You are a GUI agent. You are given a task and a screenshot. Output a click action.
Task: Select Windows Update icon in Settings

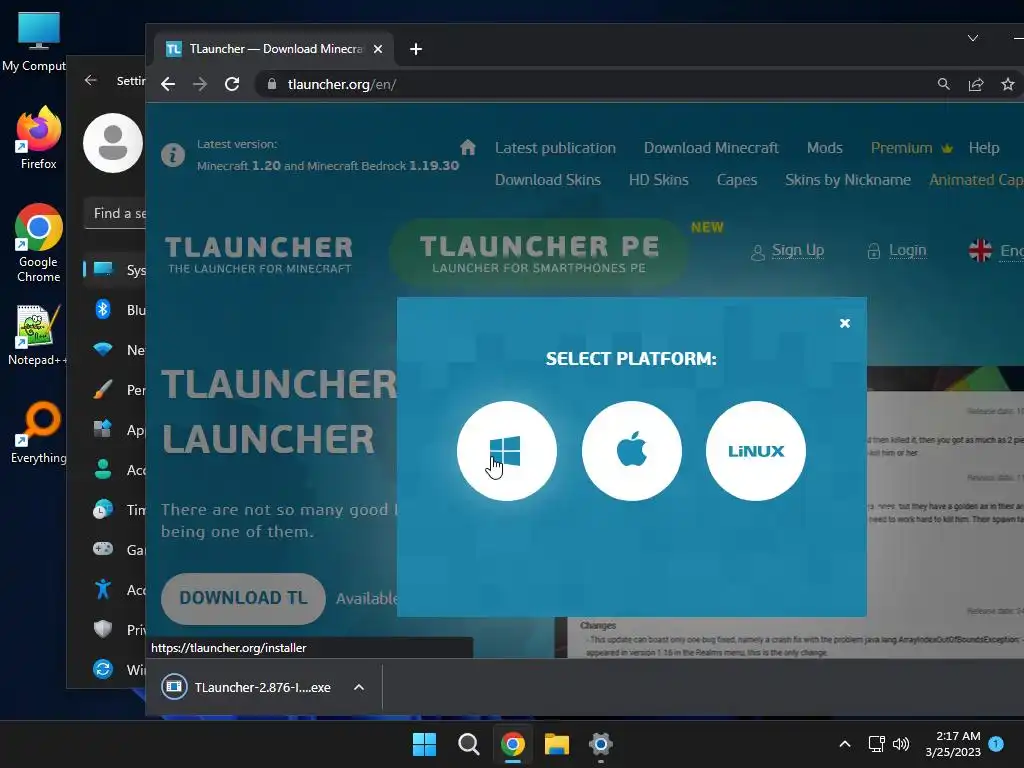pos(103,669)
